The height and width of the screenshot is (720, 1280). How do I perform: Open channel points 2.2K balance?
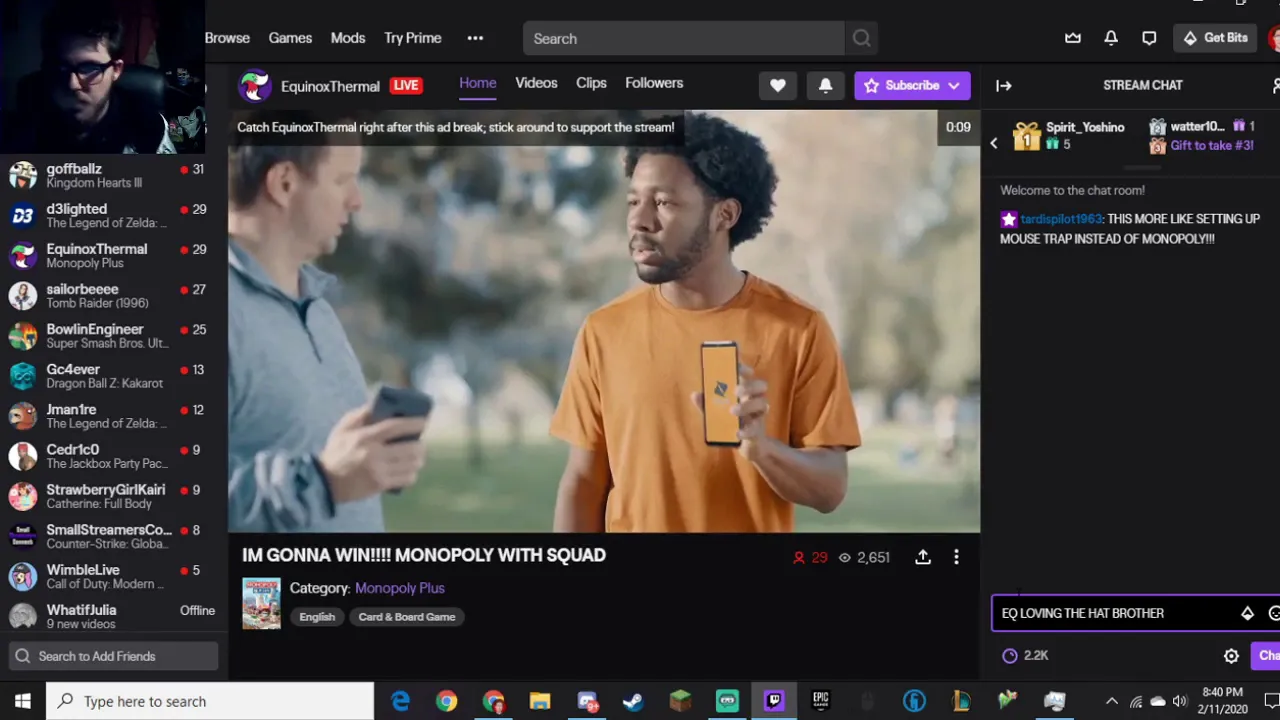point(1025,655)
